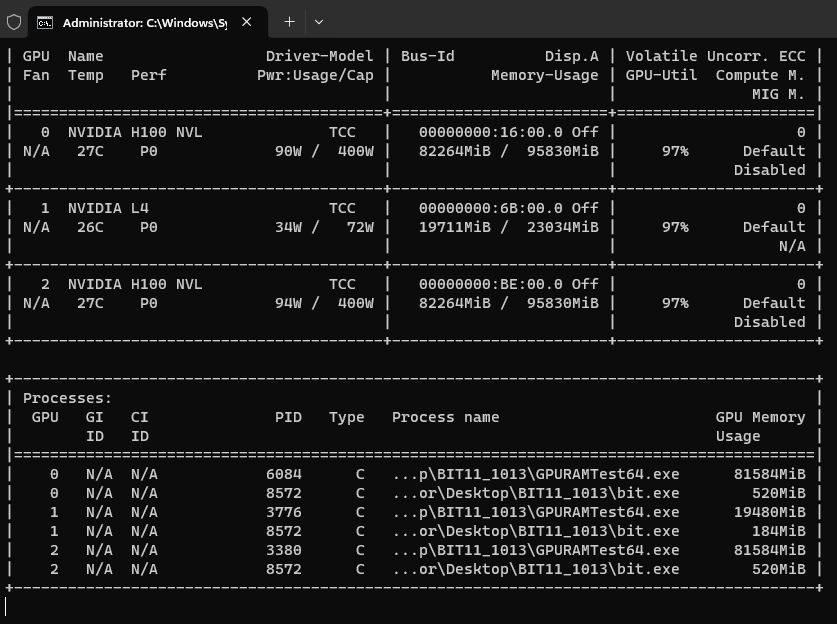Click the Memory-Usage column header
837x624 pixels.
(544, 75)
